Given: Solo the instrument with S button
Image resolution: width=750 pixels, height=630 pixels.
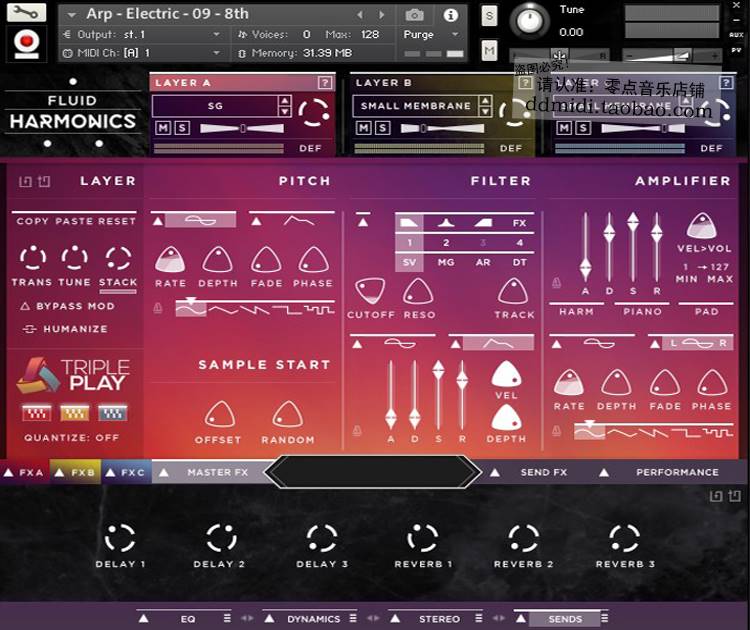Looking at the screenshot, I should point(489,16).
